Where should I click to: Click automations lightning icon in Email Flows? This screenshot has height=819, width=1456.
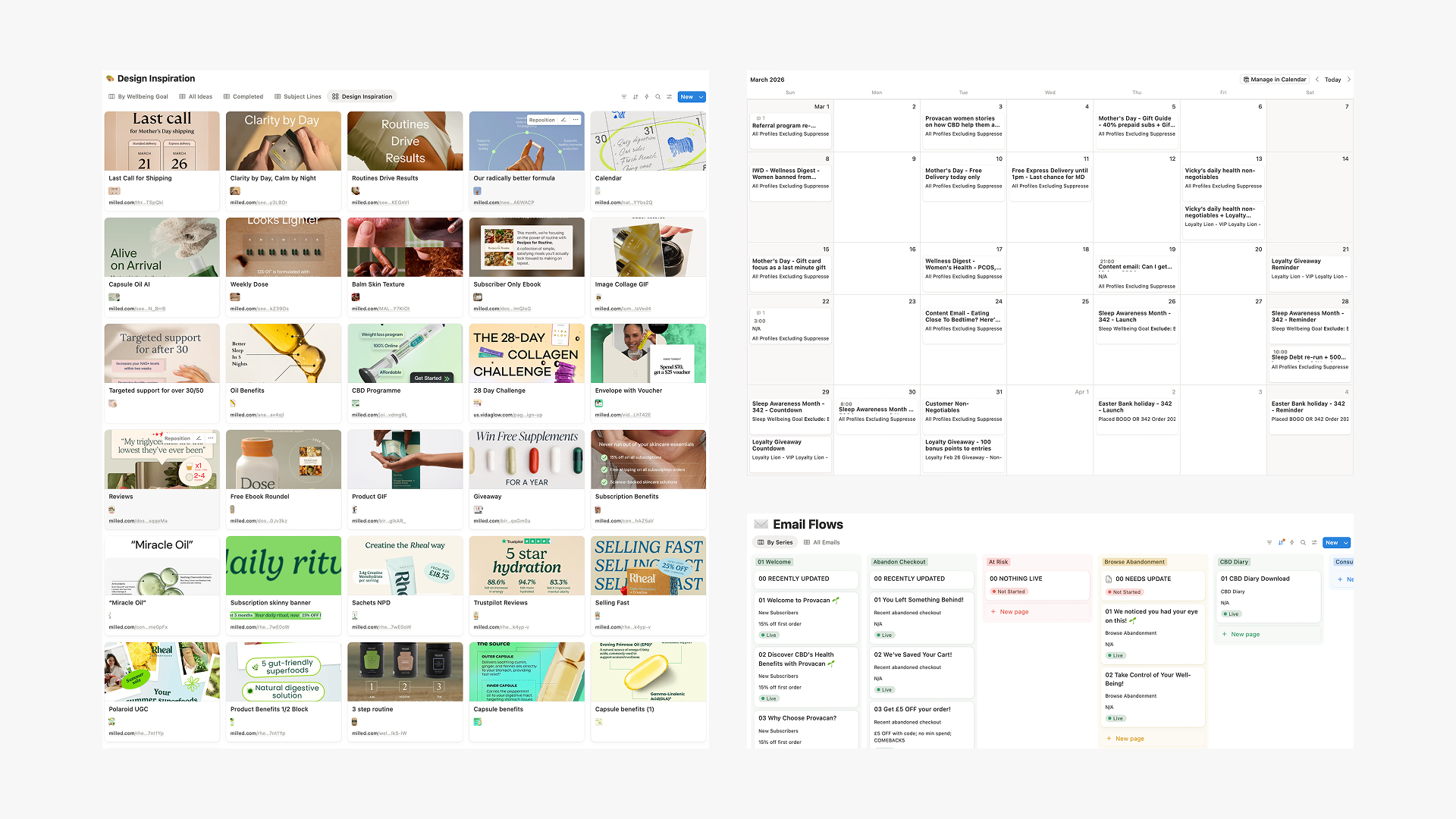1291,543
